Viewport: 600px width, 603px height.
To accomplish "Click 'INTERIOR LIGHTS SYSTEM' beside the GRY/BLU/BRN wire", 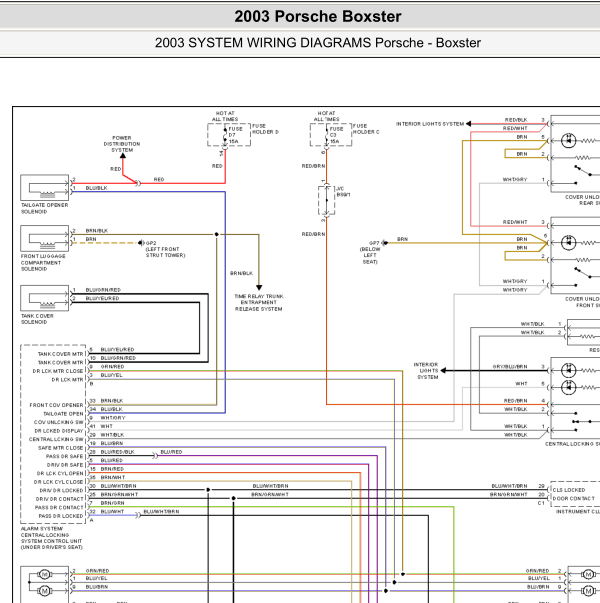I will (426, 371).
